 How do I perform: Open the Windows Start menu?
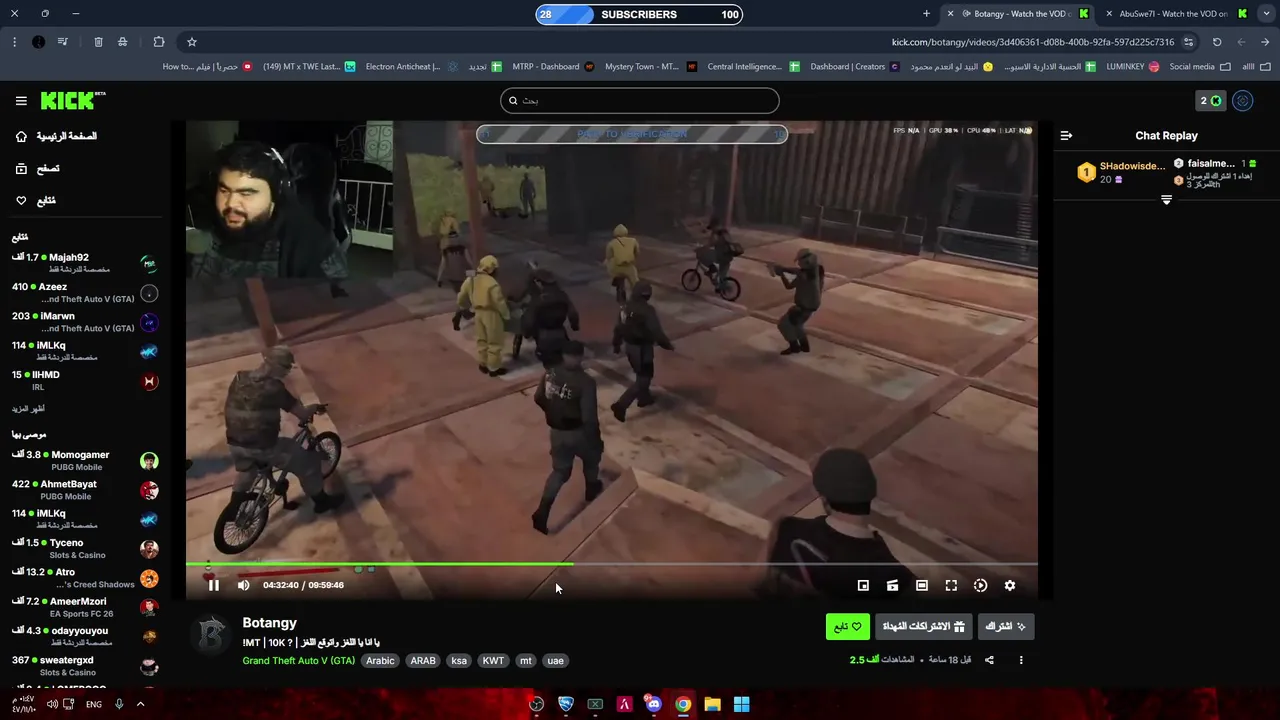741,704
